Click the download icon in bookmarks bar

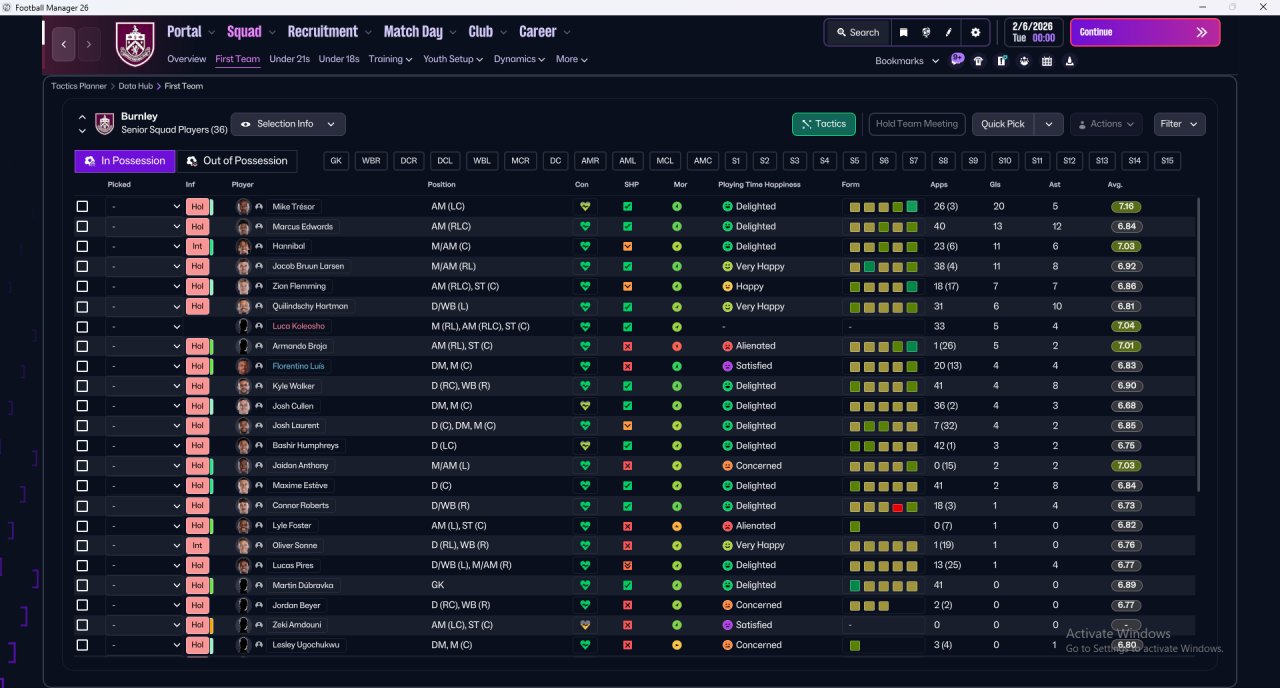[1070, 61]
